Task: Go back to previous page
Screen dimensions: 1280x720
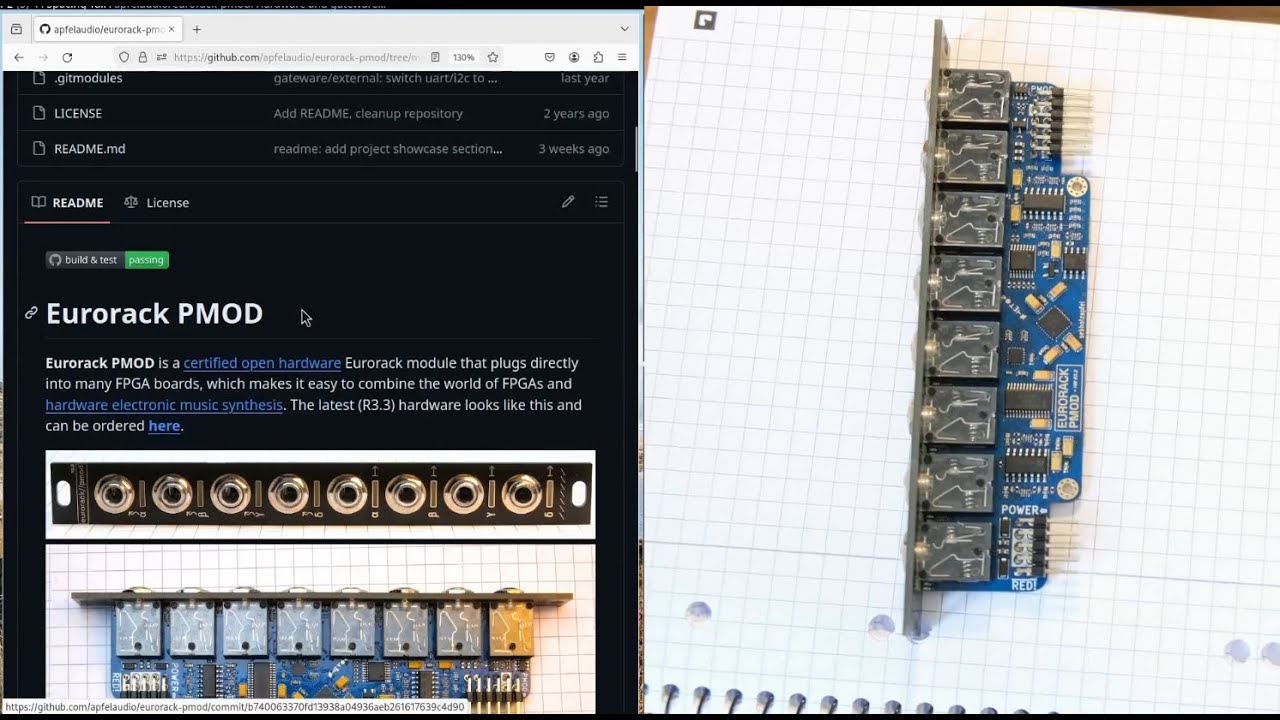Action: coord(19,57)
